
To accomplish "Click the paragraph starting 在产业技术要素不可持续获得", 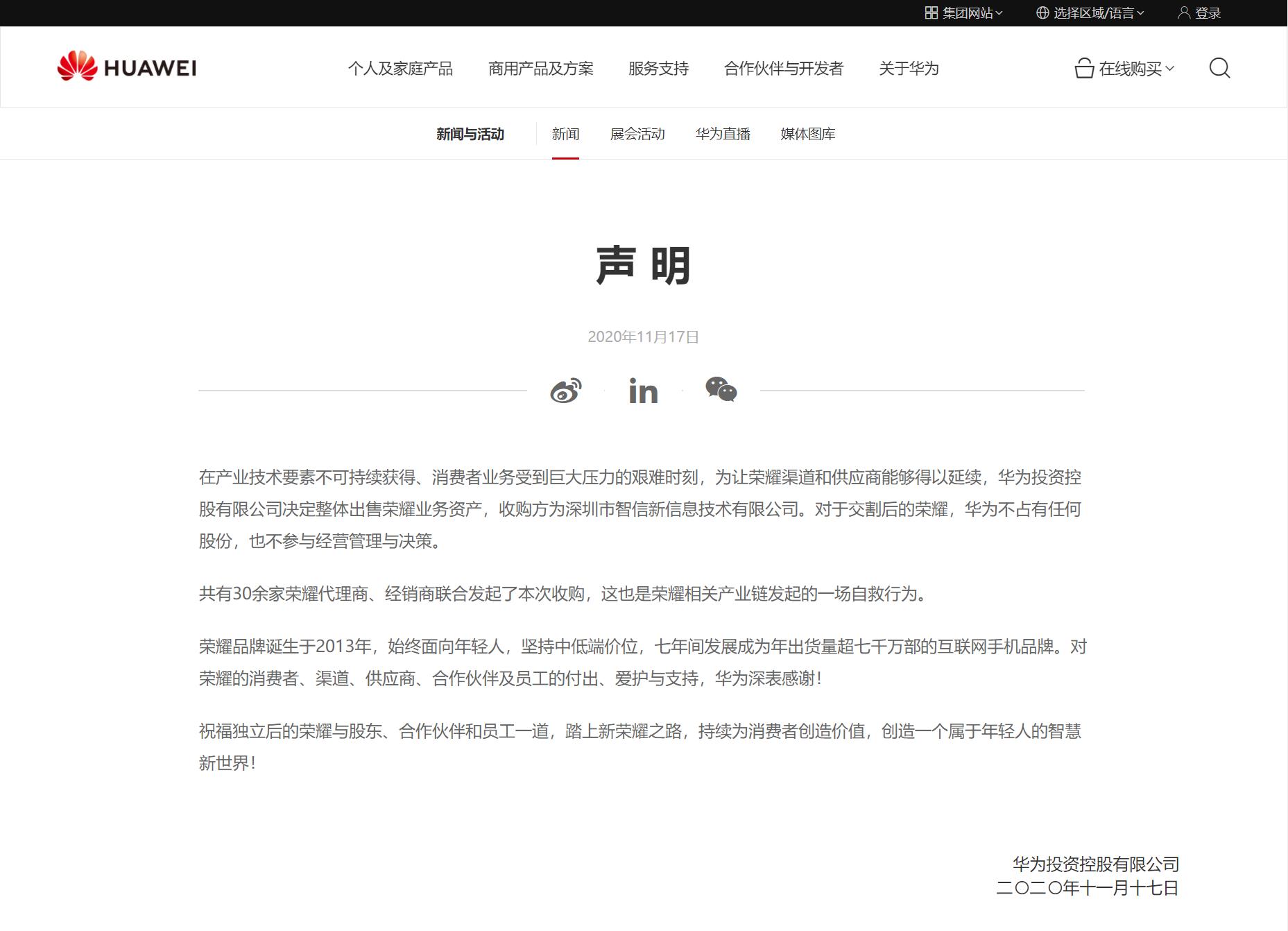I will [640, 509].
